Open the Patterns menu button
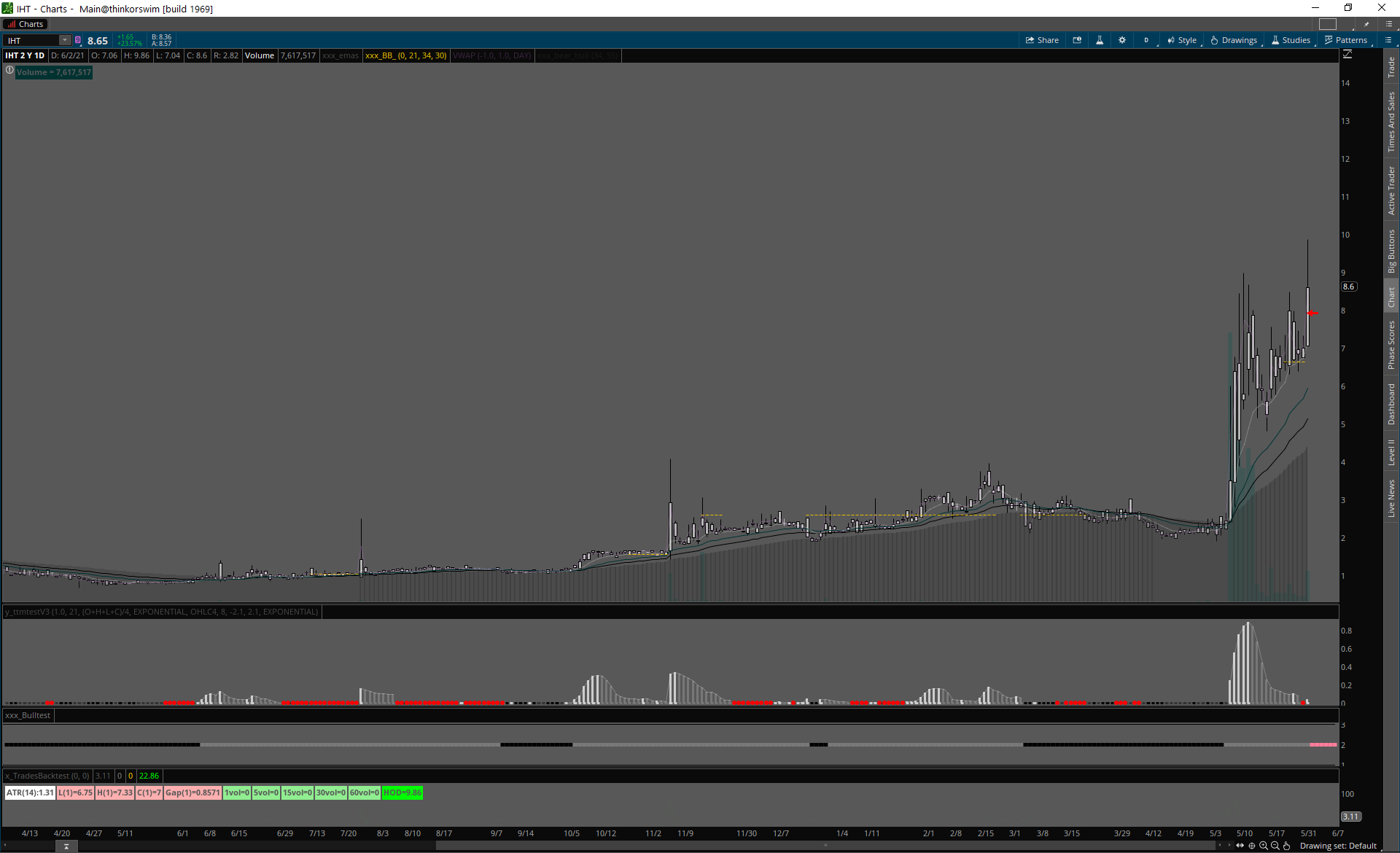This screenshot has width=1400, height=853. tap(1346, 40)
